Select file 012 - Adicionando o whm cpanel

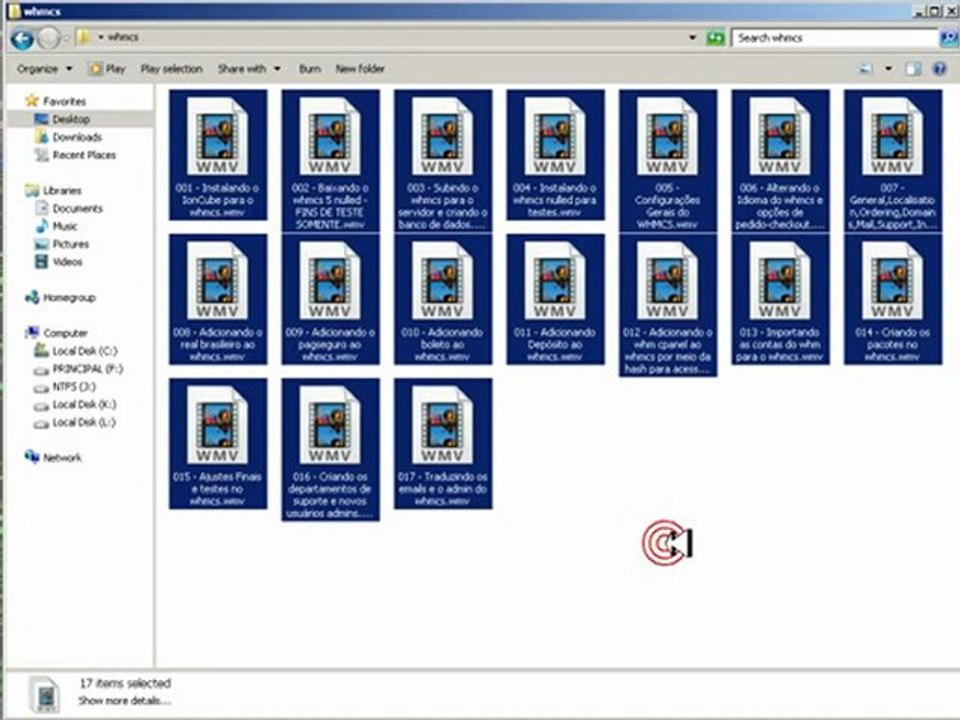coord(668,306)
